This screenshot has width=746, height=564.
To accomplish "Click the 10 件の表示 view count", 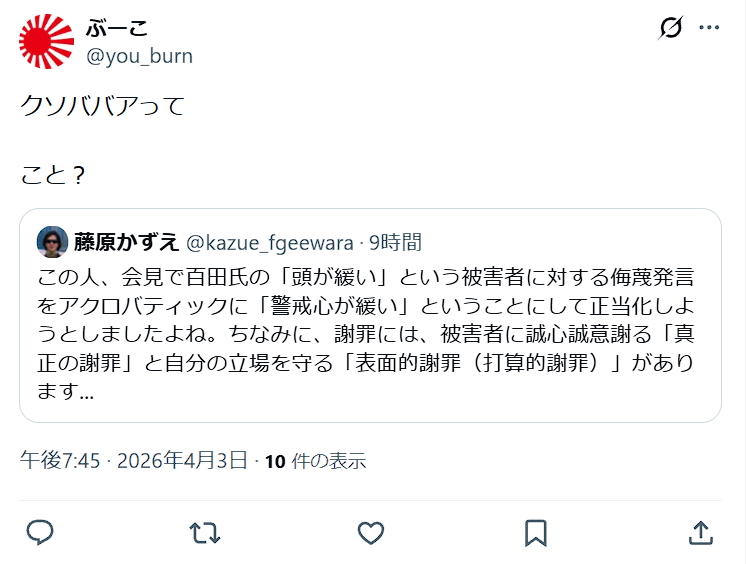I will click(315, 460).
